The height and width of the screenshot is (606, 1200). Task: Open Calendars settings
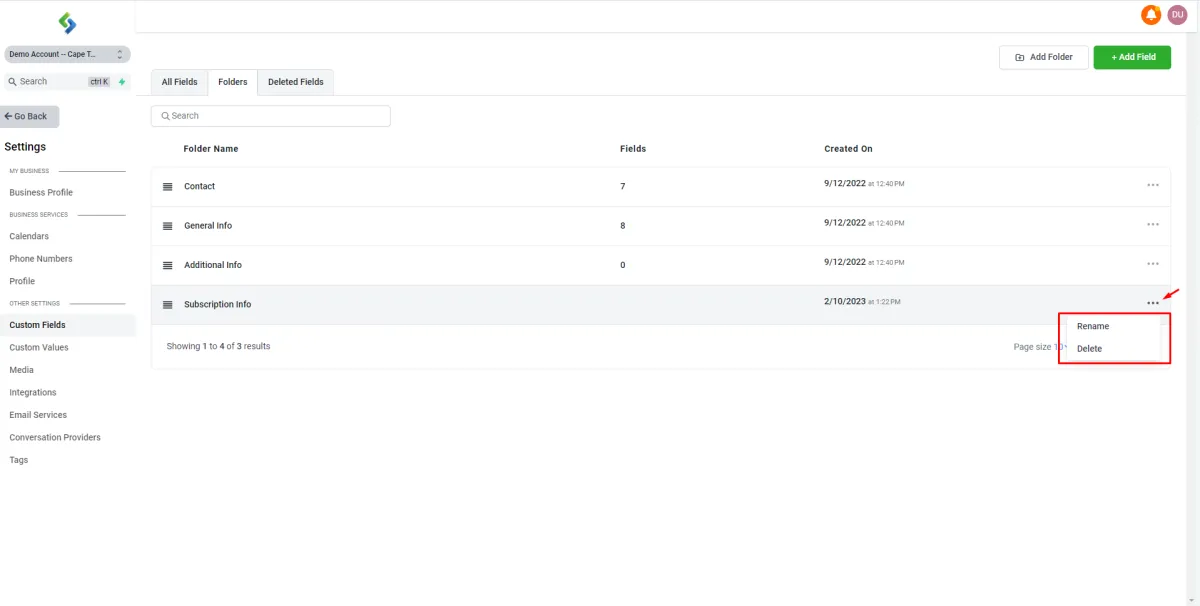click(x=29, y=236)
